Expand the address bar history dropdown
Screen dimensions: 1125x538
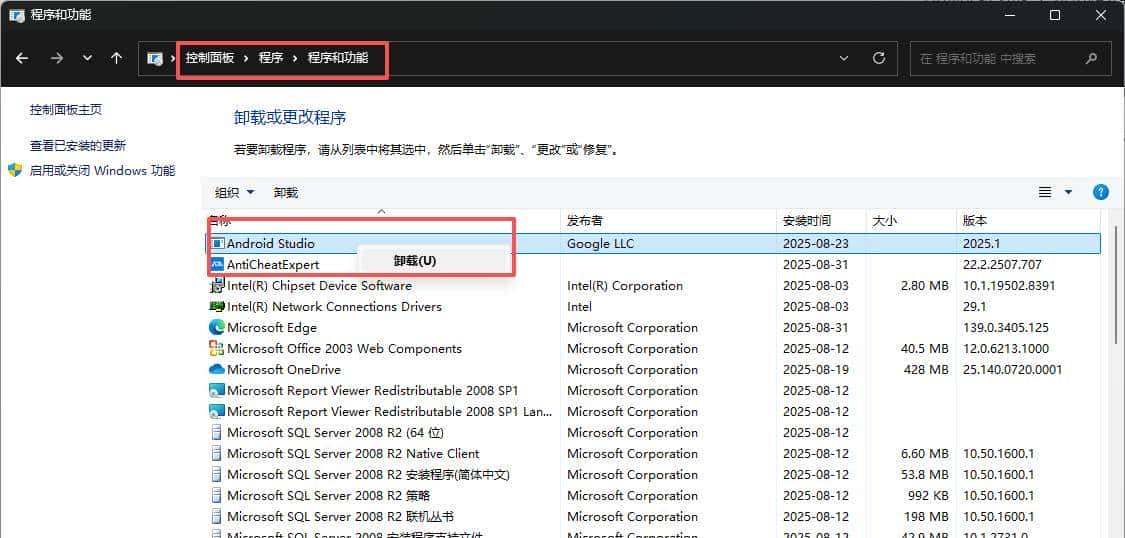pyautogui.click(x=844, y=59)
